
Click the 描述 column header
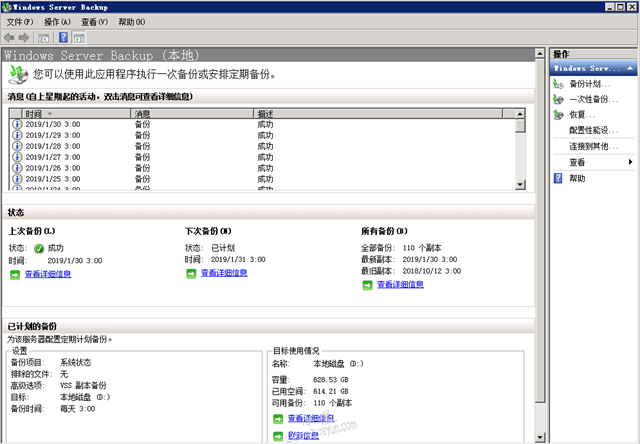tap(378, 113)
